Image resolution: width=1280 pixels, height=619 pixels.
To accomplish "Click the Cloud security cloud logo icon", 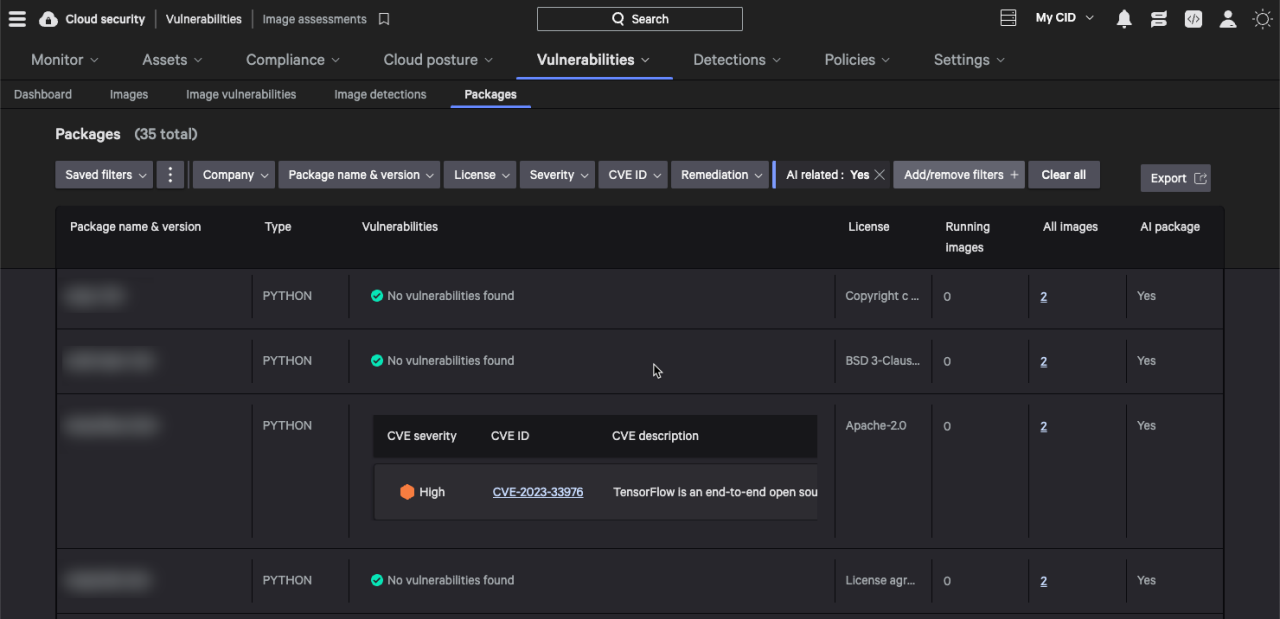I will click(48, 19).
